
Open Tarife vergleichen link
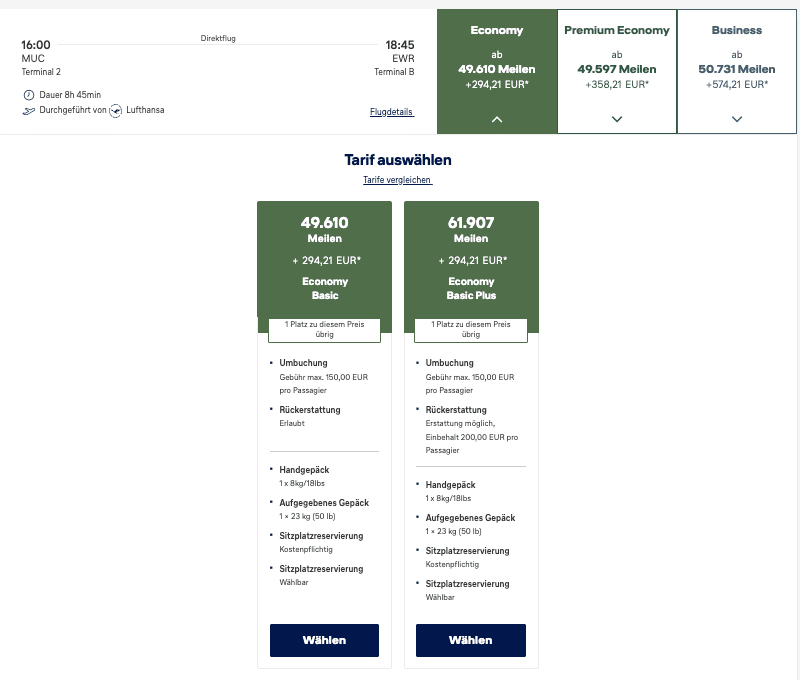(x=397, y=180)
